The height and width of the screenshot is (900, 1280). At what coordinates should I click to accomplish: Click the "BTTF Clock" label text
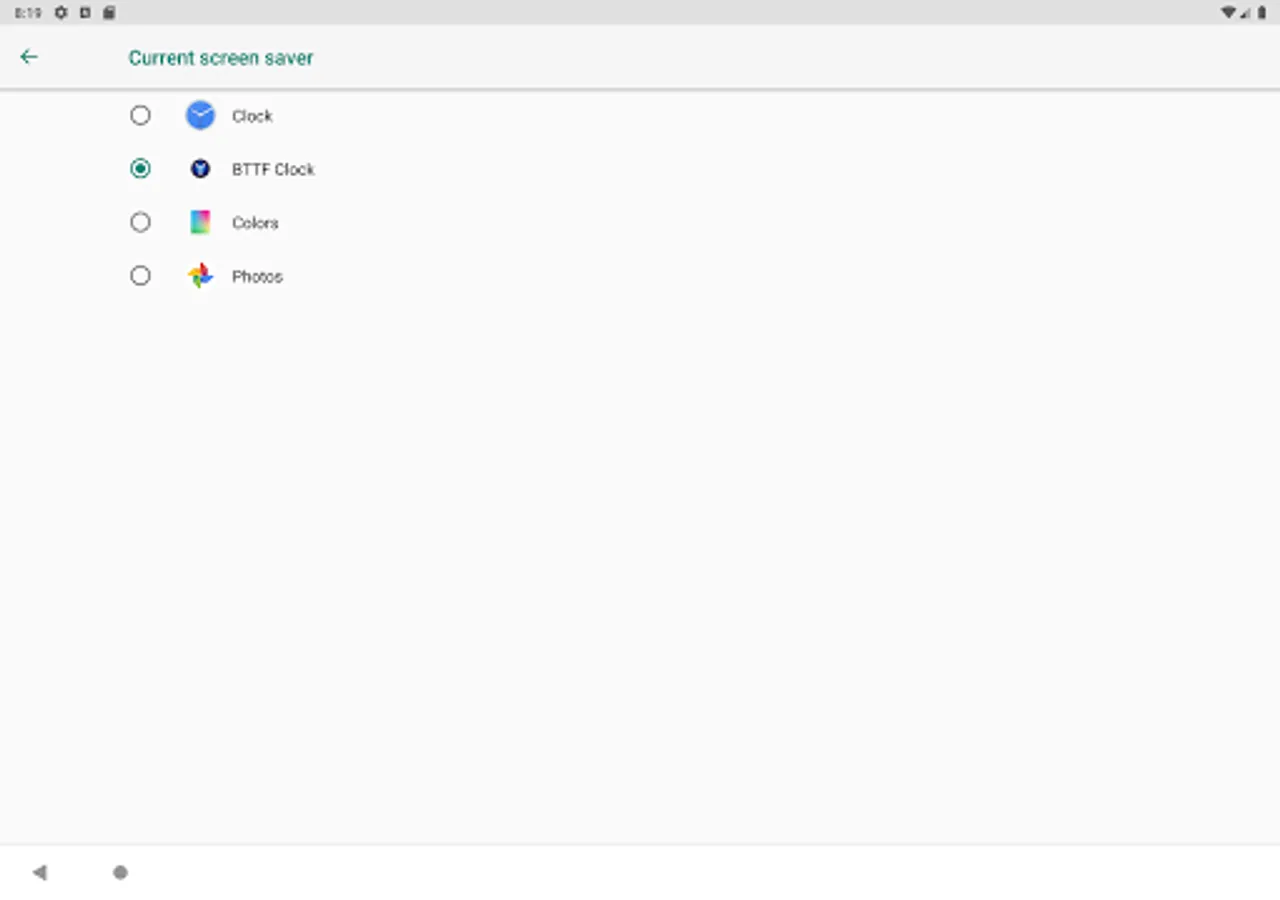click(273, 169)
